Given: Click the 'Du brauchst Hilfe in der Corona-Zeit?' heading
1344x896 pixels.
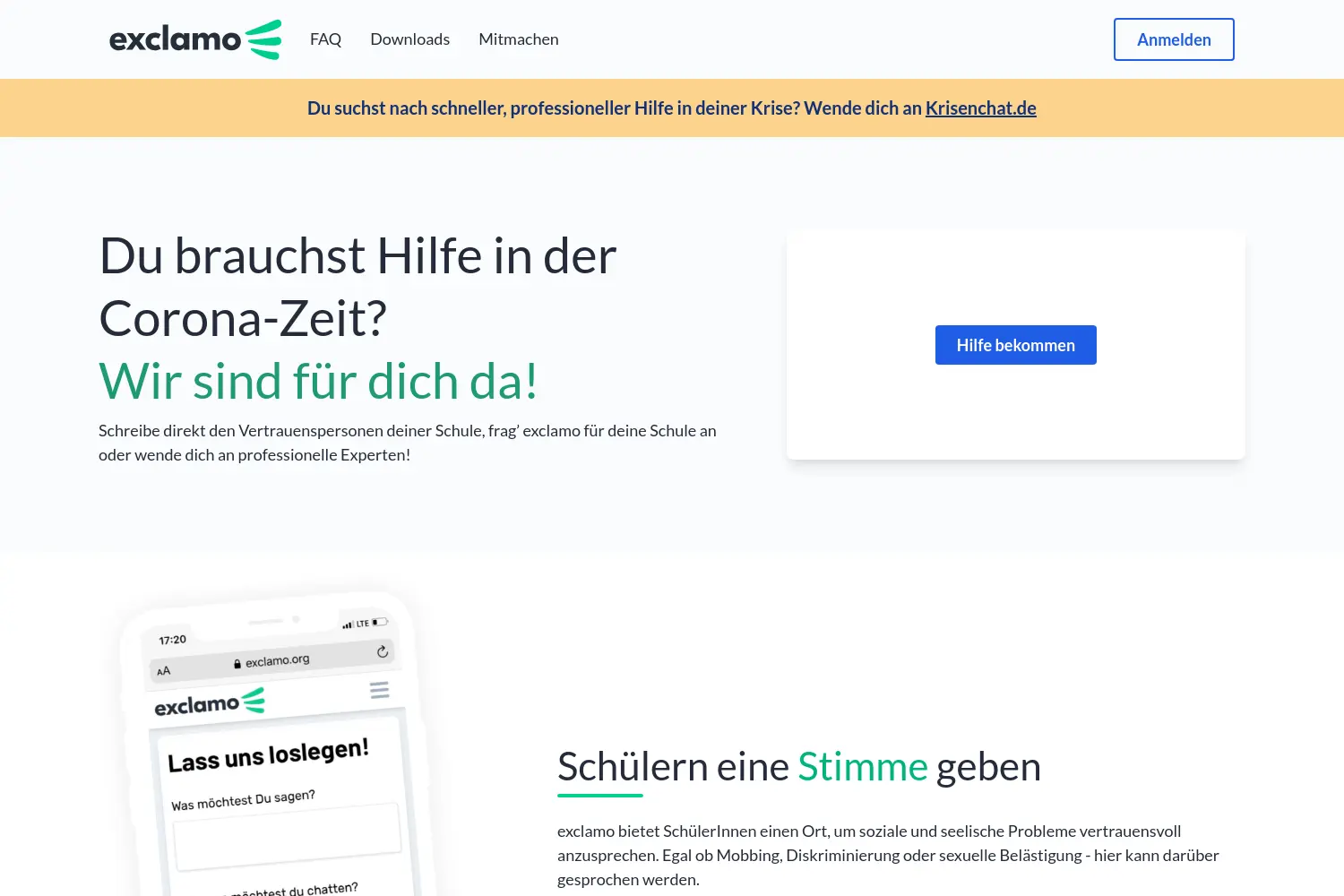Looking at the screenshot, I should (358, 287).
